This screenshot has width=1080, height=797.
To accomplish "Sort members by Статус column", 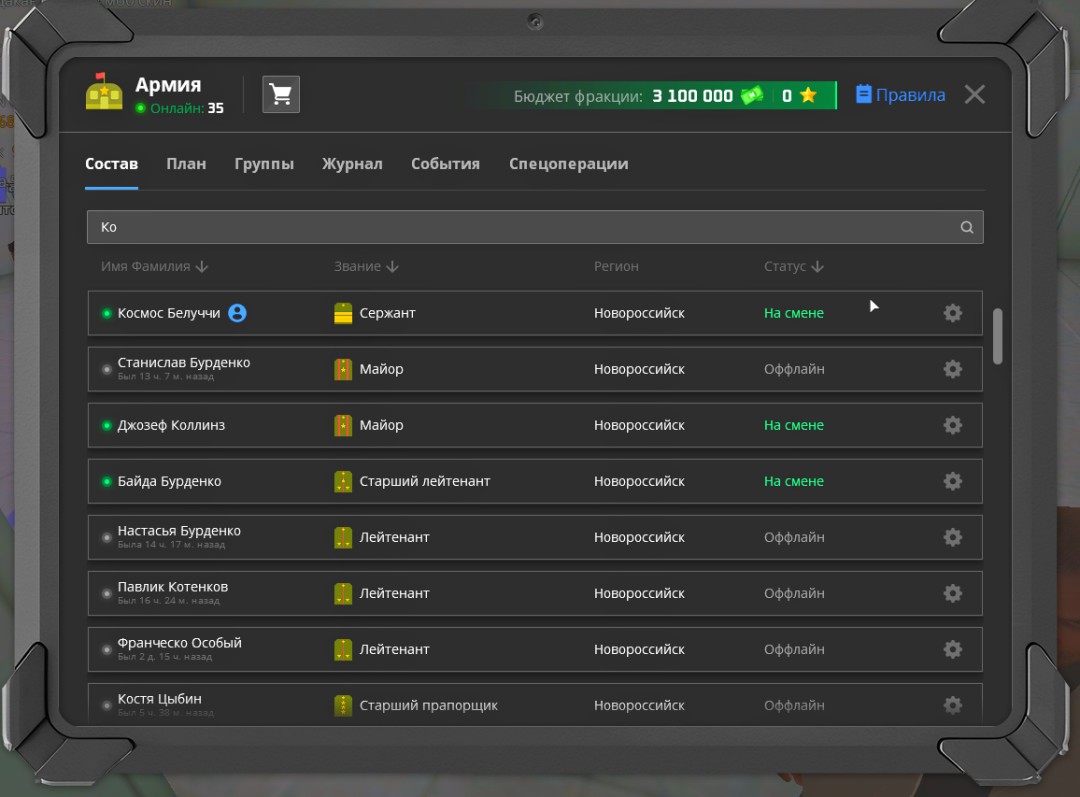I will [794, 267].
